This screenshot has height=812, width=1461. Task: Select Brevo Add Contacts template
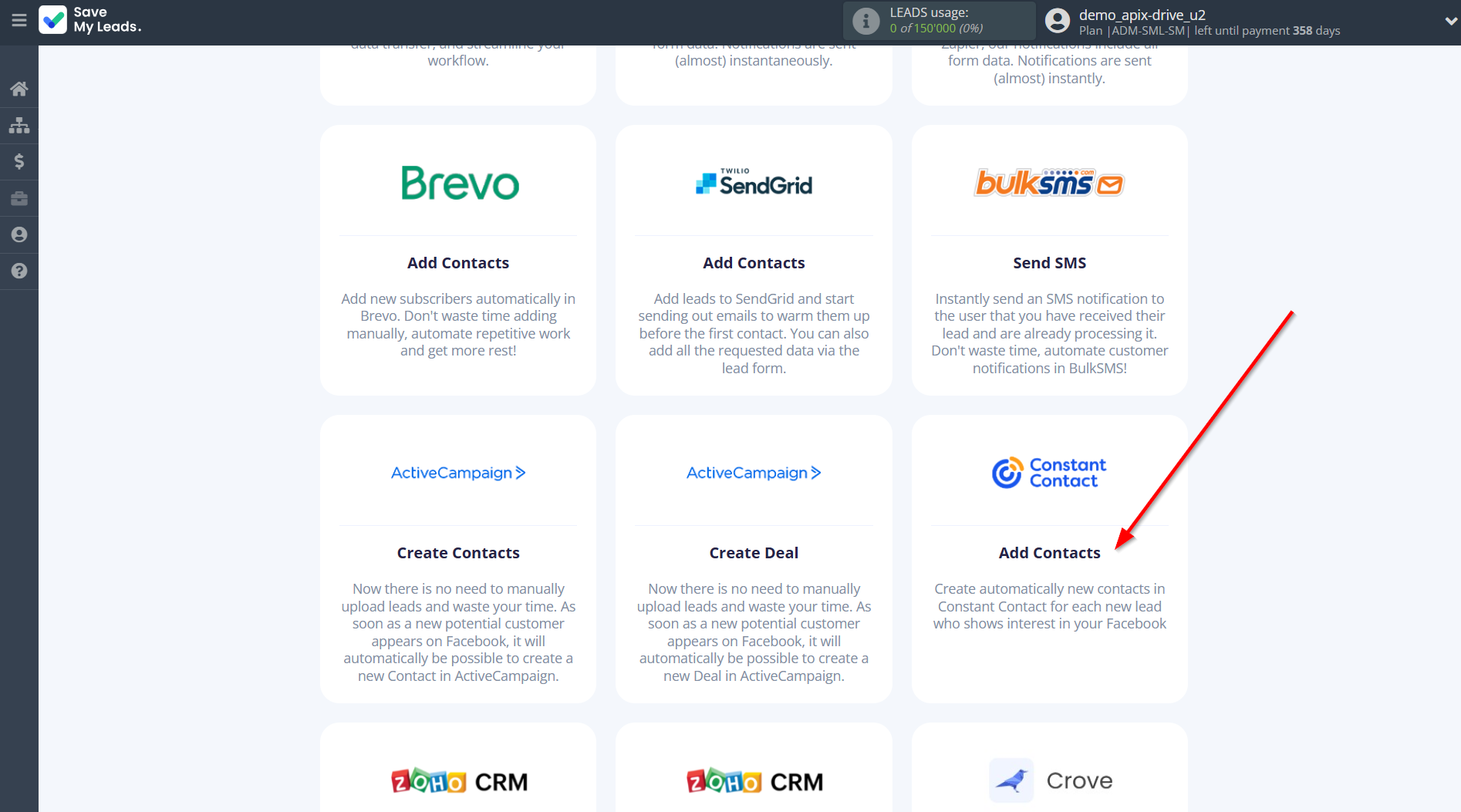click(458, 262)
